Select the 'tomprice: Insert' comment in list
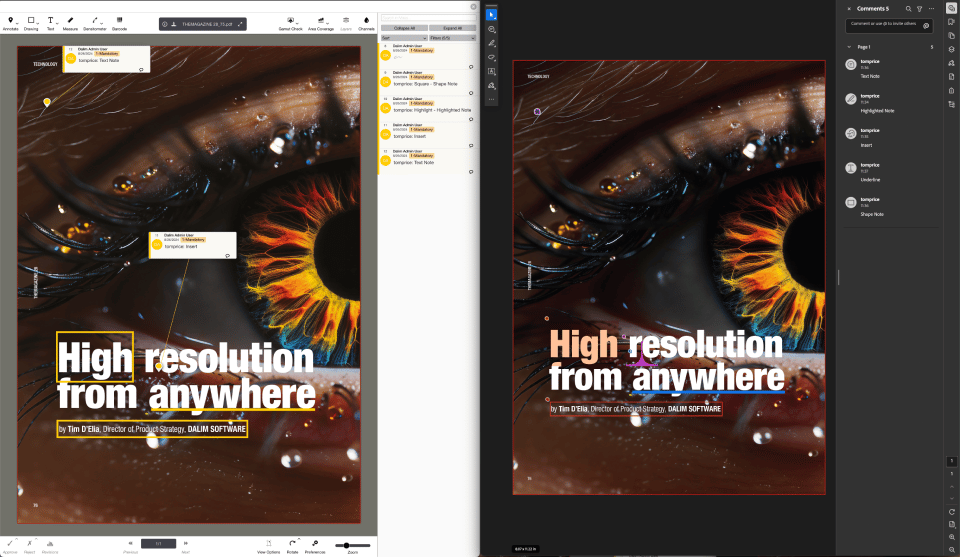The image size is (960, 557). coord(428,135)
